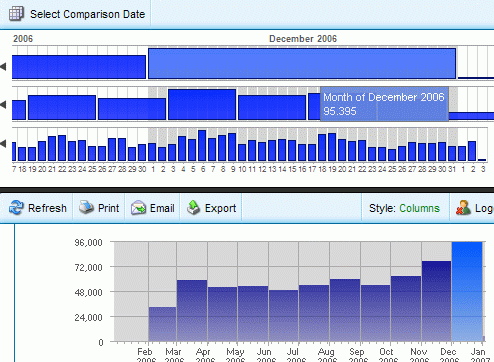Click the Dec 2006 highlighted chart column
Image resolution: width=494 pixels, height=362 pixels.
coord(467,292)
